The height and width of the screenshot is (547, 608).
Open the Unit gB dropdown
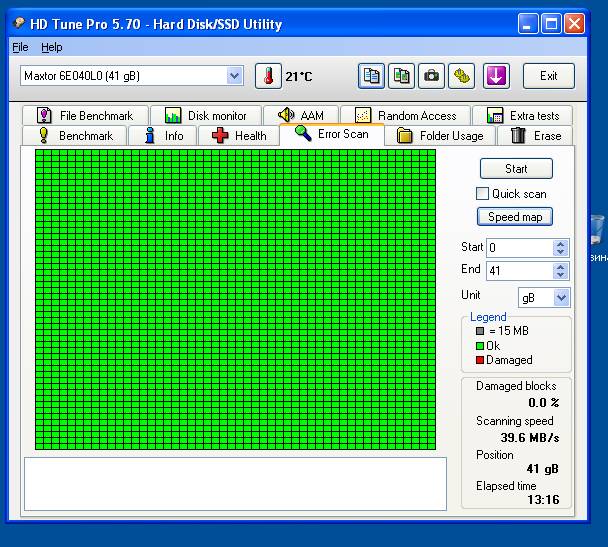tap(561, 297)
